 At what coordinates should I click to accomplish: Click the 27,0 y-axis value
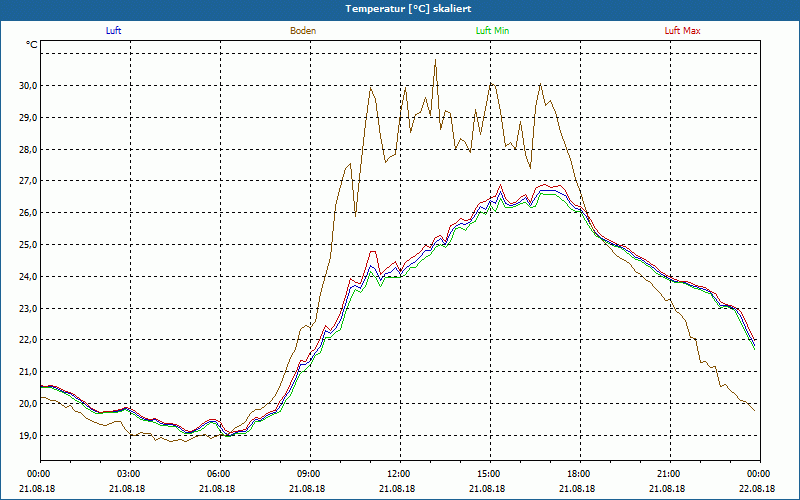(x=29, y=181)
